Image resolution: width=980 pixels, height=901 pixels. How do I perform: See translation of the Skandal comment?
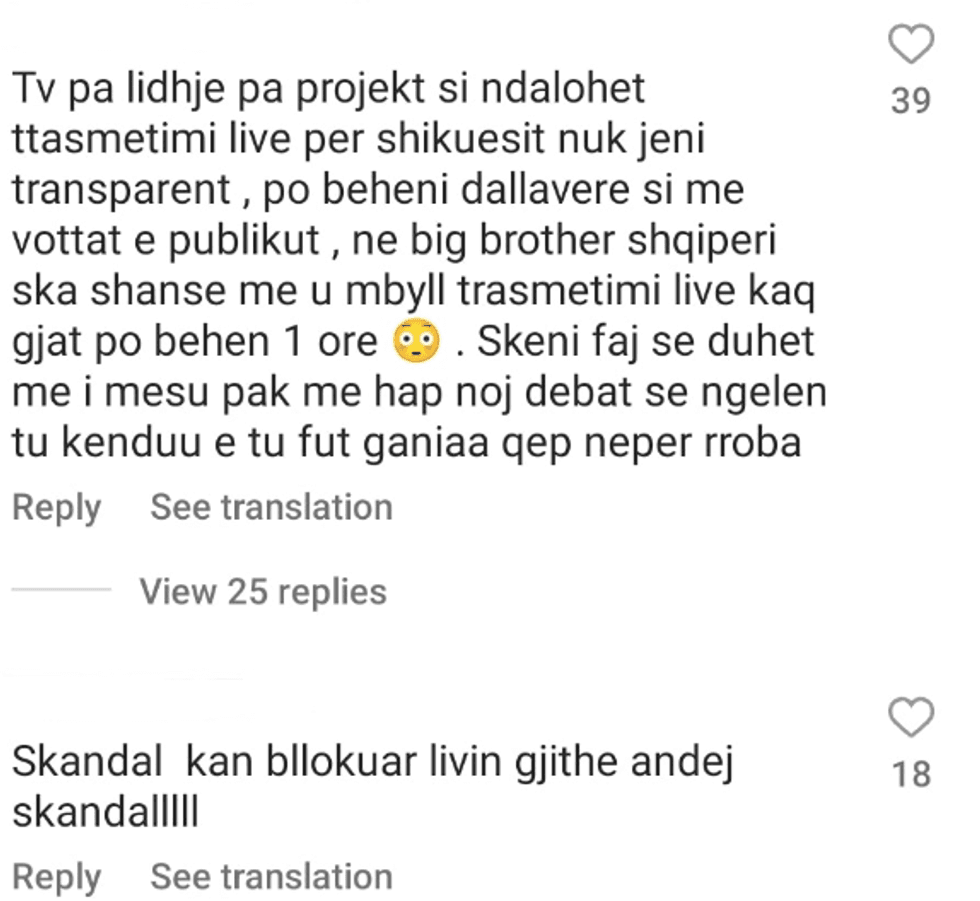tap(271, 877)
